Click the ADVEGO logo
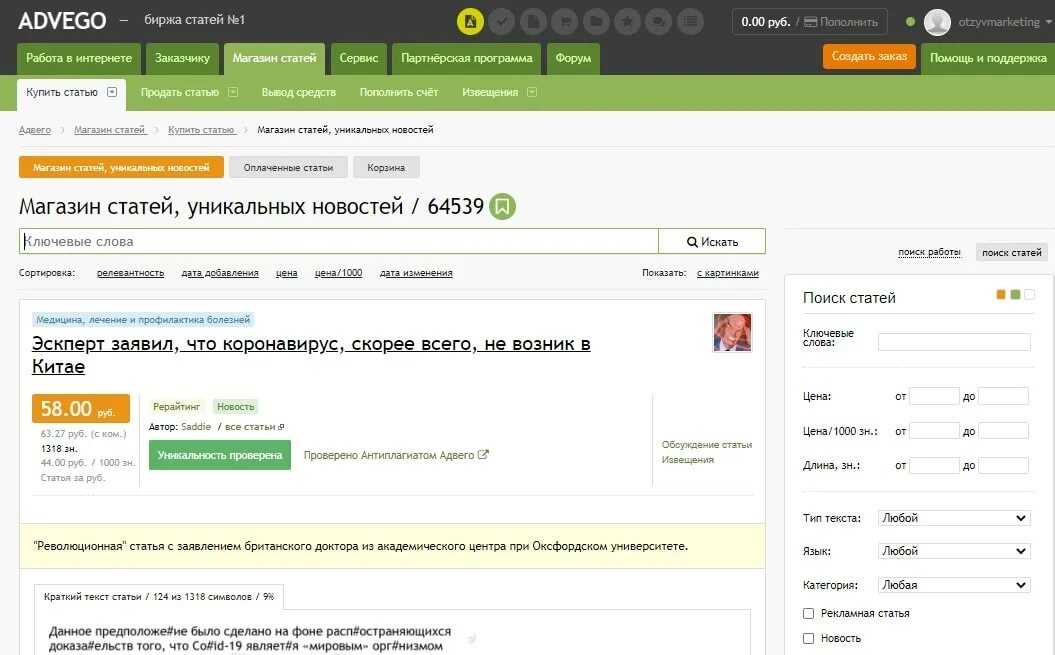The height and width of the screenshot is (655, 1055). 62,21
